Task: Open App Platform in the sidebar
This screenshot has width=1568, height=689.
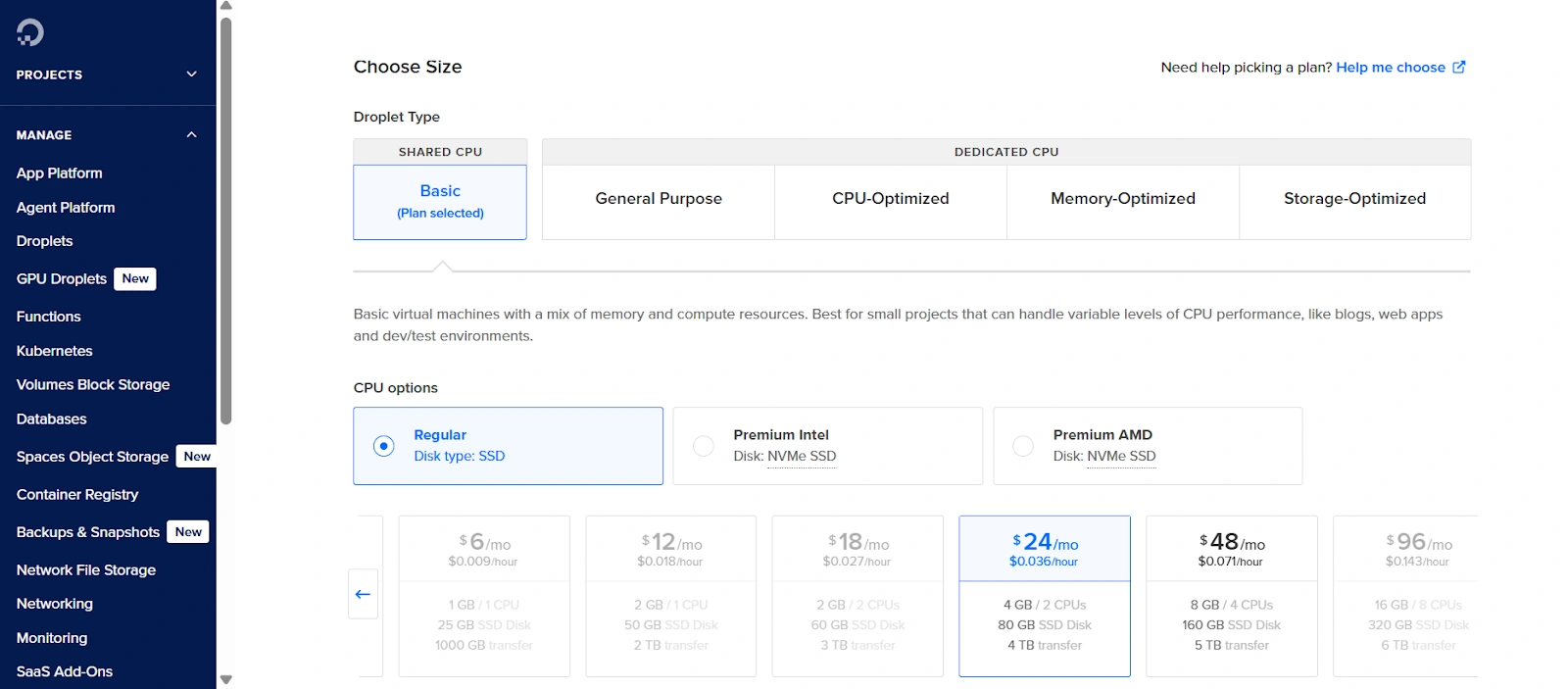Action: [60, 172]
